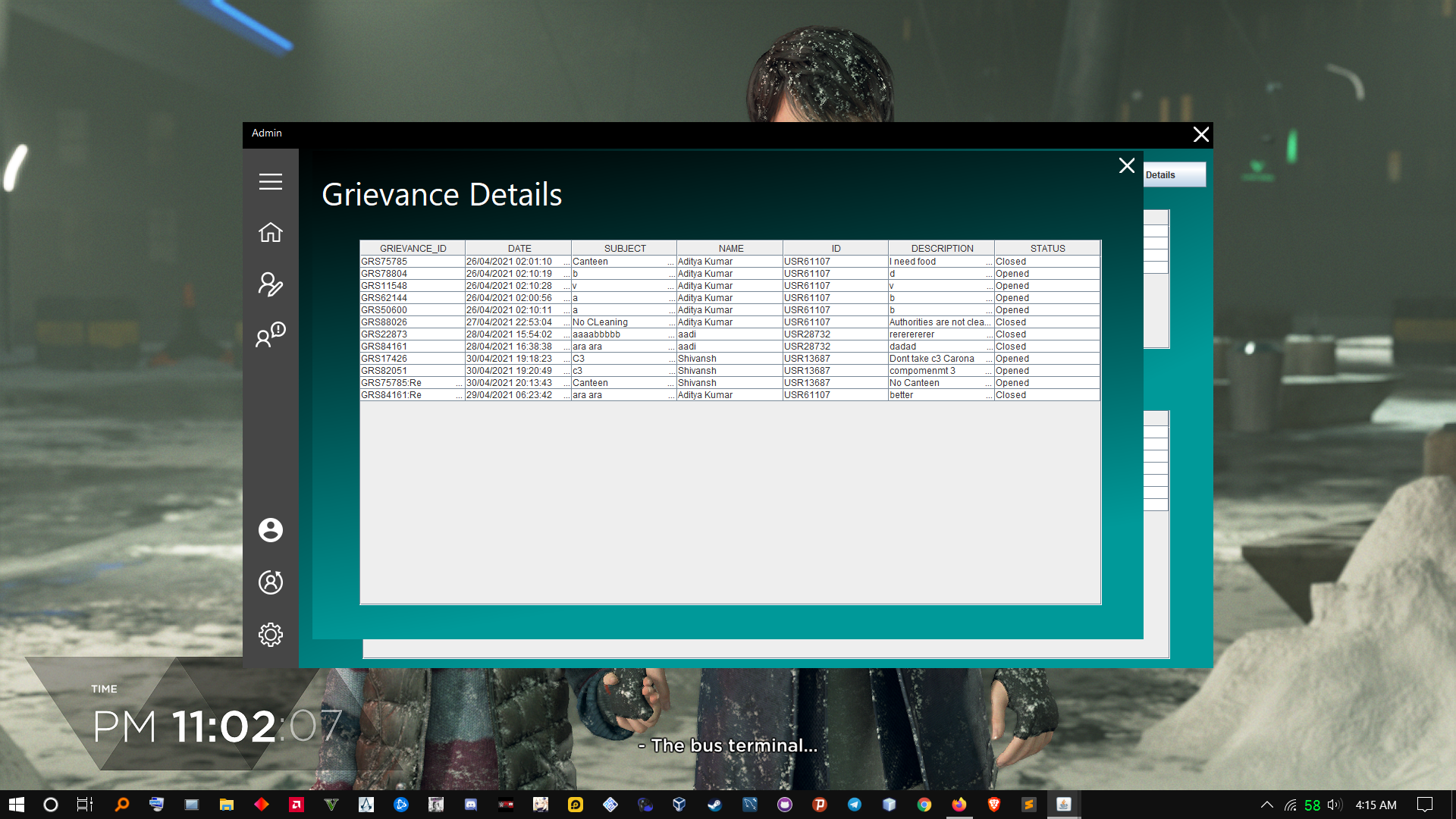Go to Home in sidebar
Screen dimensions: 1456x819
coord(270,233)
